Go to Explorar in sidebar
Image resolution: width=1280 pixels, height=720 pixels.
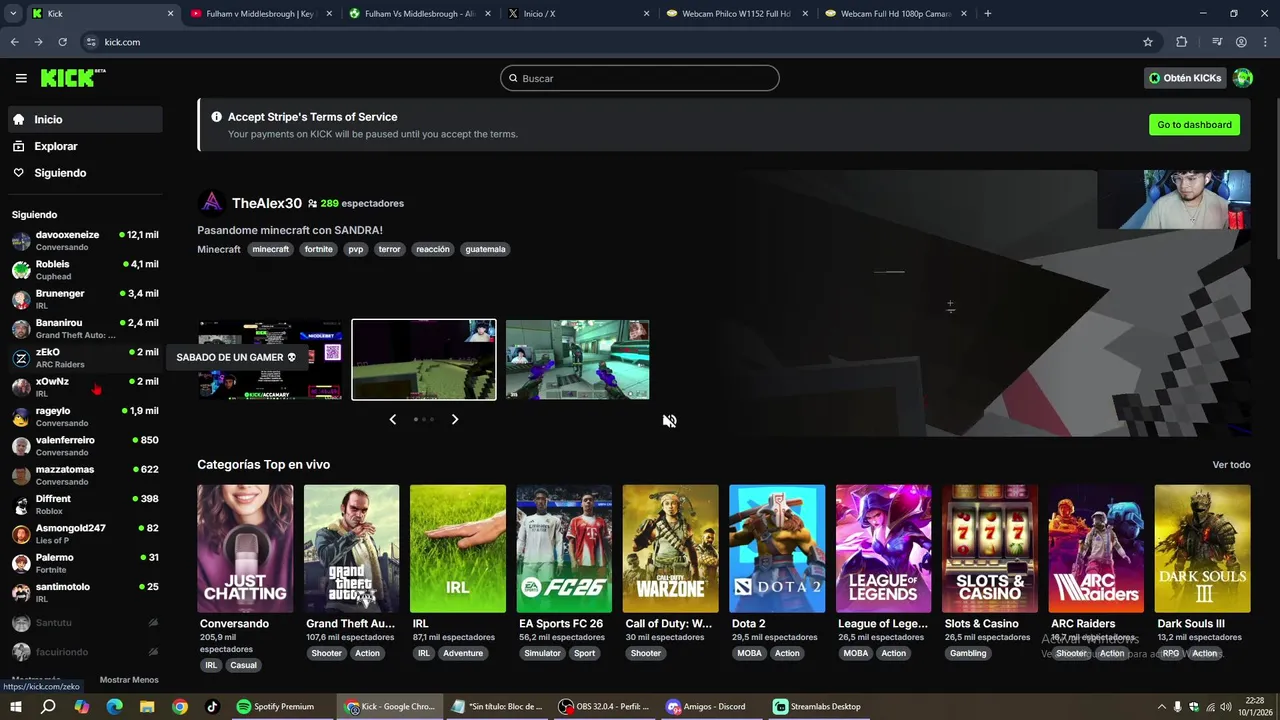coord(85,146)
